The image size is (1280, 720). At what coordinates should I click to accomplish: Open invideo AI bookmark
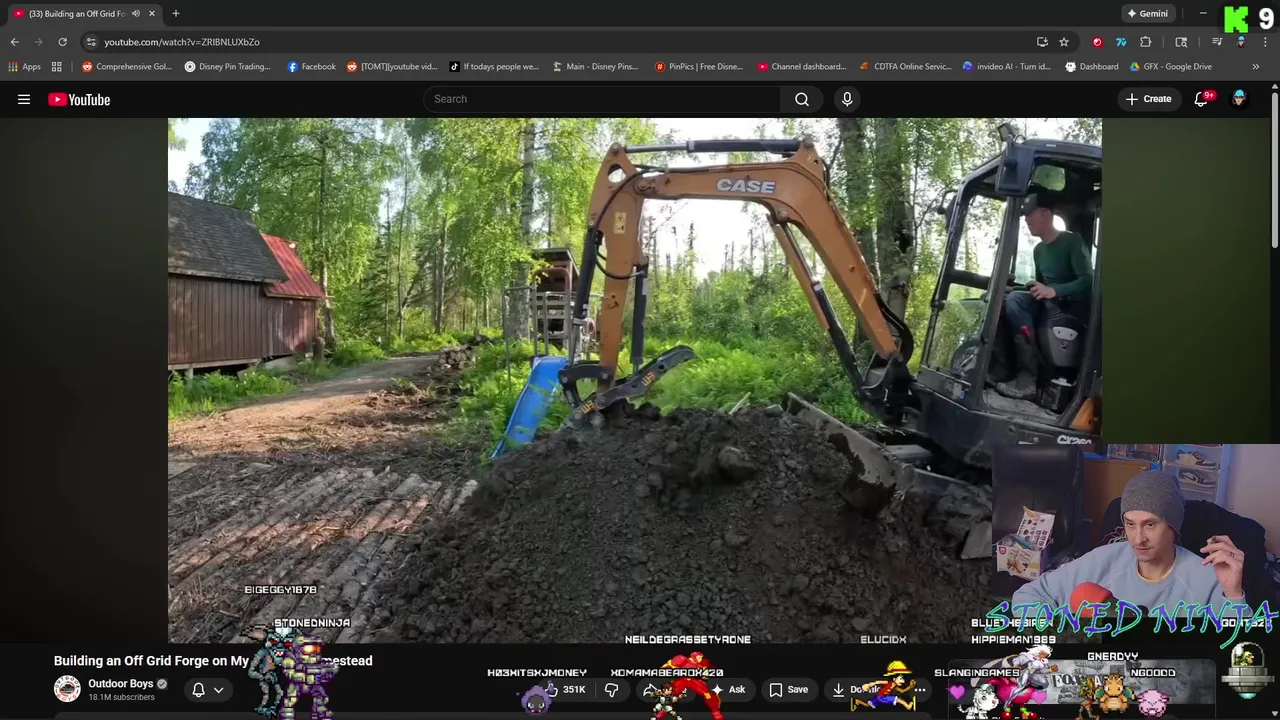(1007, 67)
